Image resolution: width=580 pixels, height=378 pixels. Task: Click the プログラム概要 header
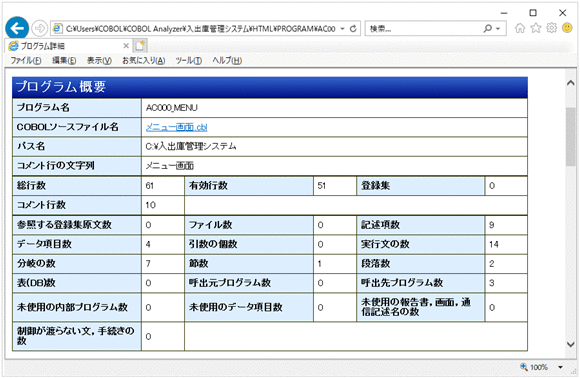(270, 87)
